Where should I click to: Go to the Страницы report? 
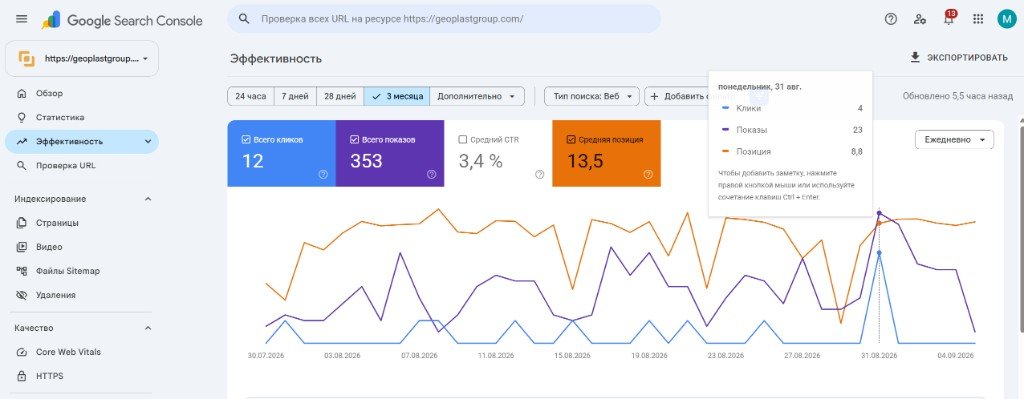[x=82, y=223]
